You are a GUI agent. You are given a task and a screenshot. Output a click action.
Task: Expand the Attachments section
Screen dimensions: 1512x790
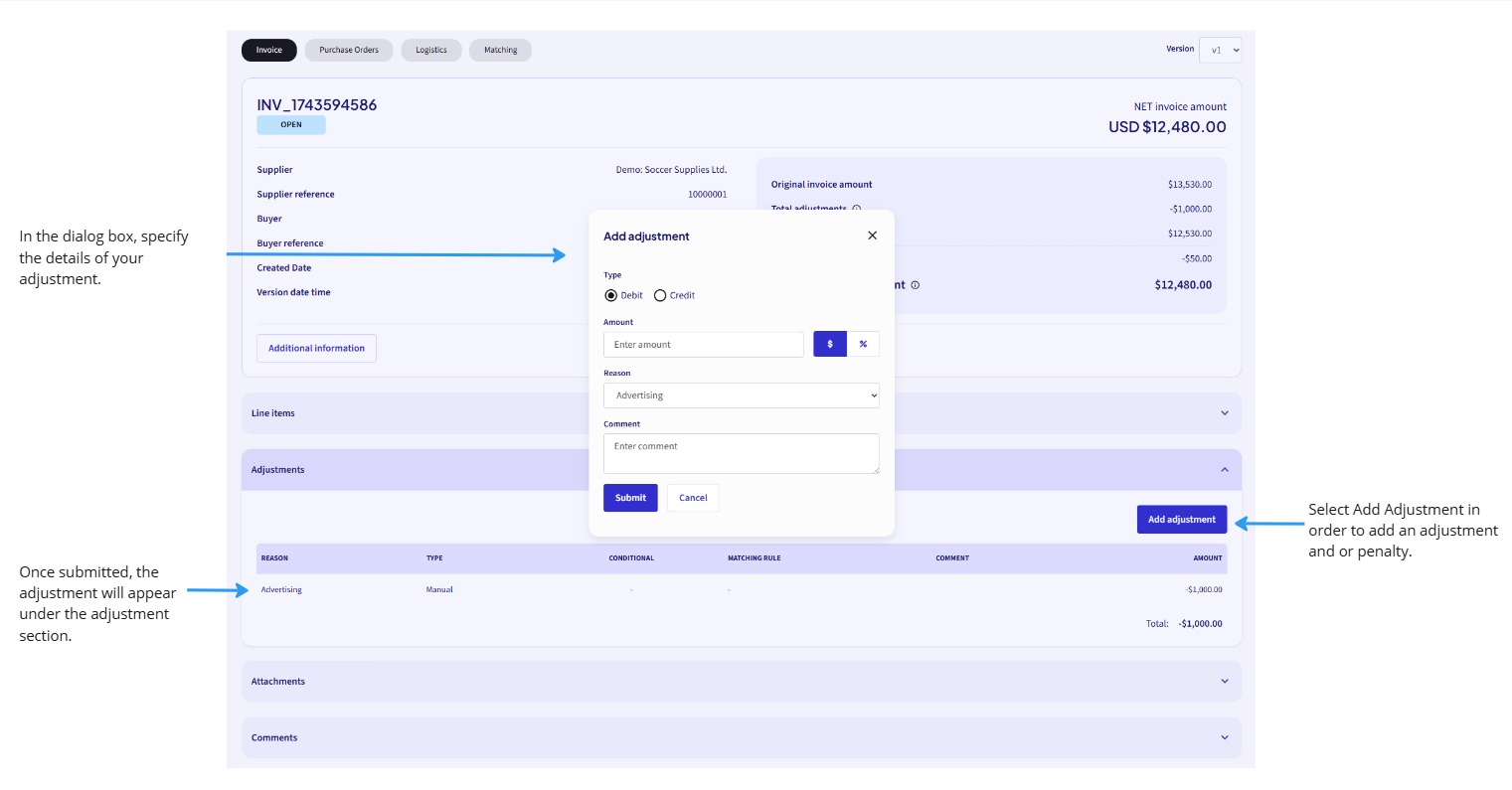(x=1225, y=681)
